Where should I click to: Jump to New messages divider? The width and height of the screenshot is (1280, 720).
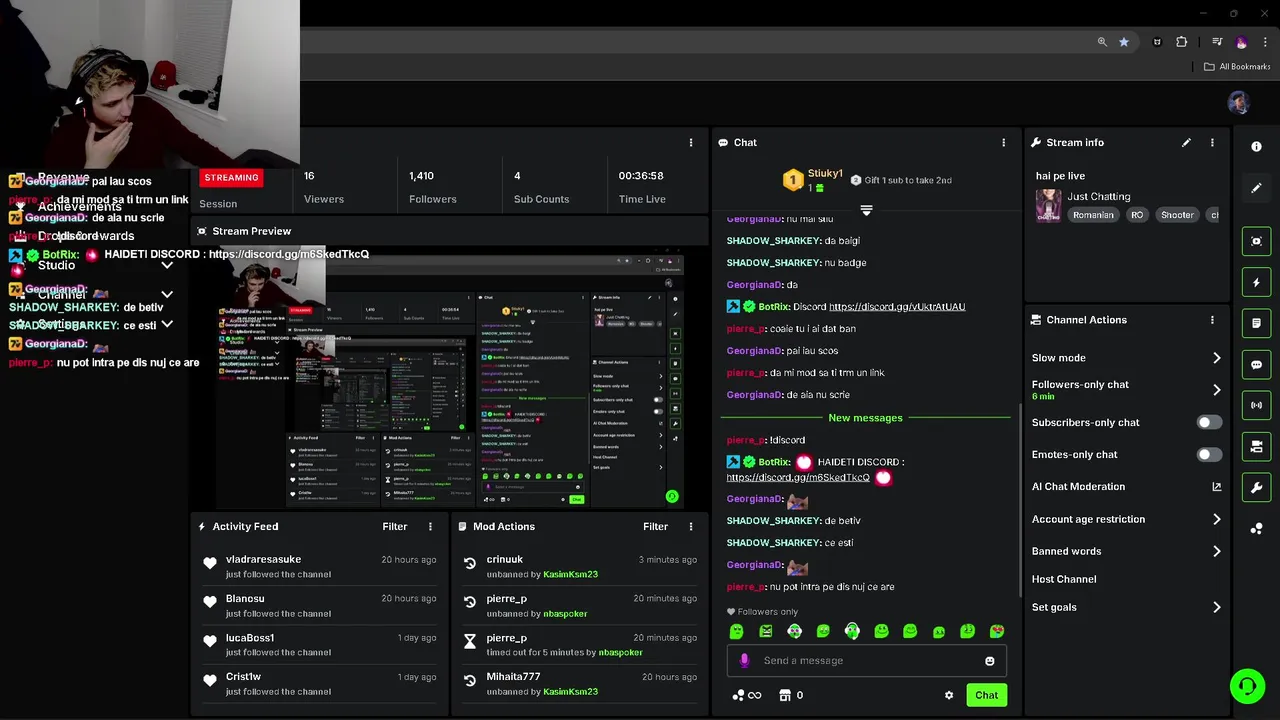(x=865, y=418)
